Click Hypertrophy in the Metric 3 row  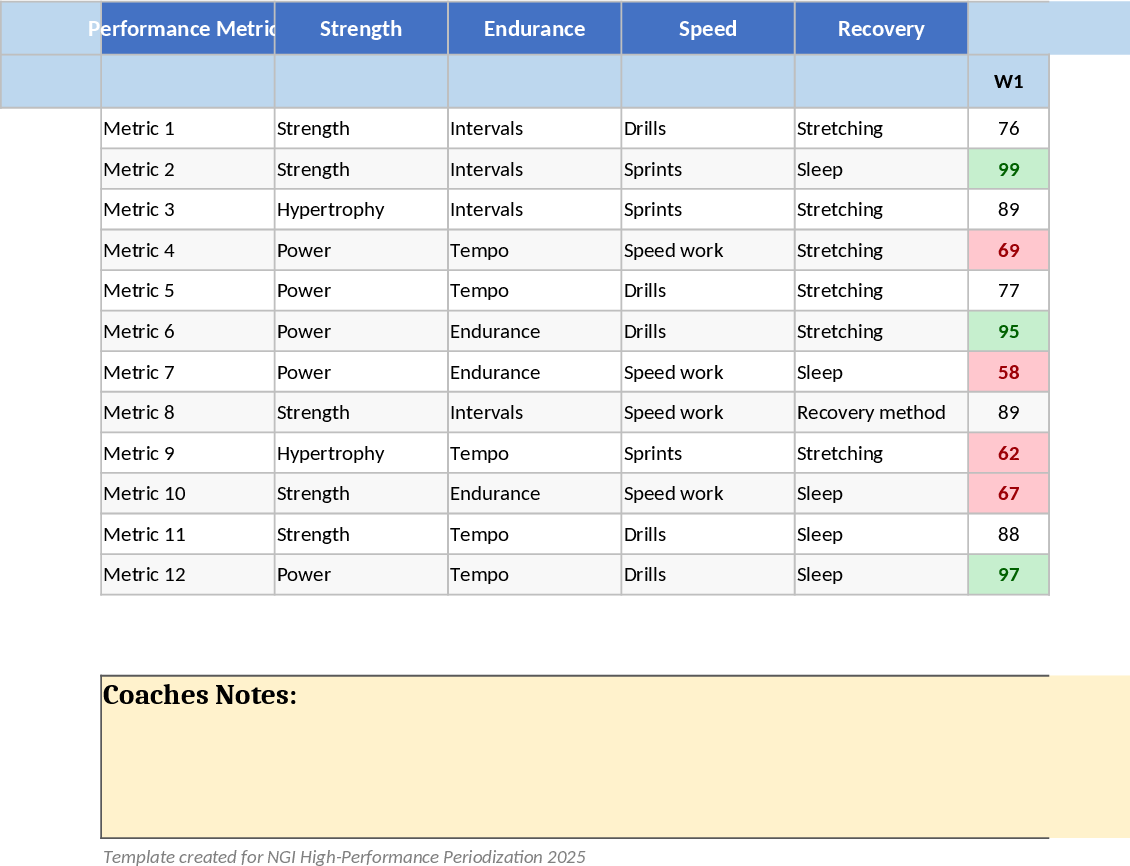coord(331,210)
